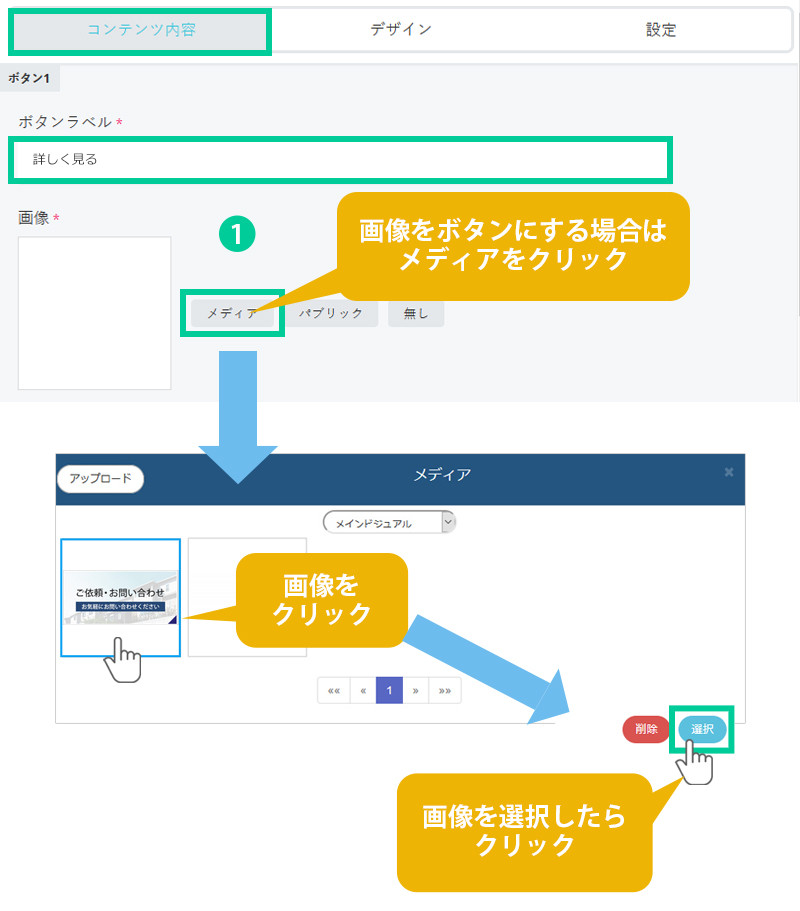This screenshot has height=911, width=800.
Task: Expand the メインビジュアル category dropdown
Action: (389, 522)
